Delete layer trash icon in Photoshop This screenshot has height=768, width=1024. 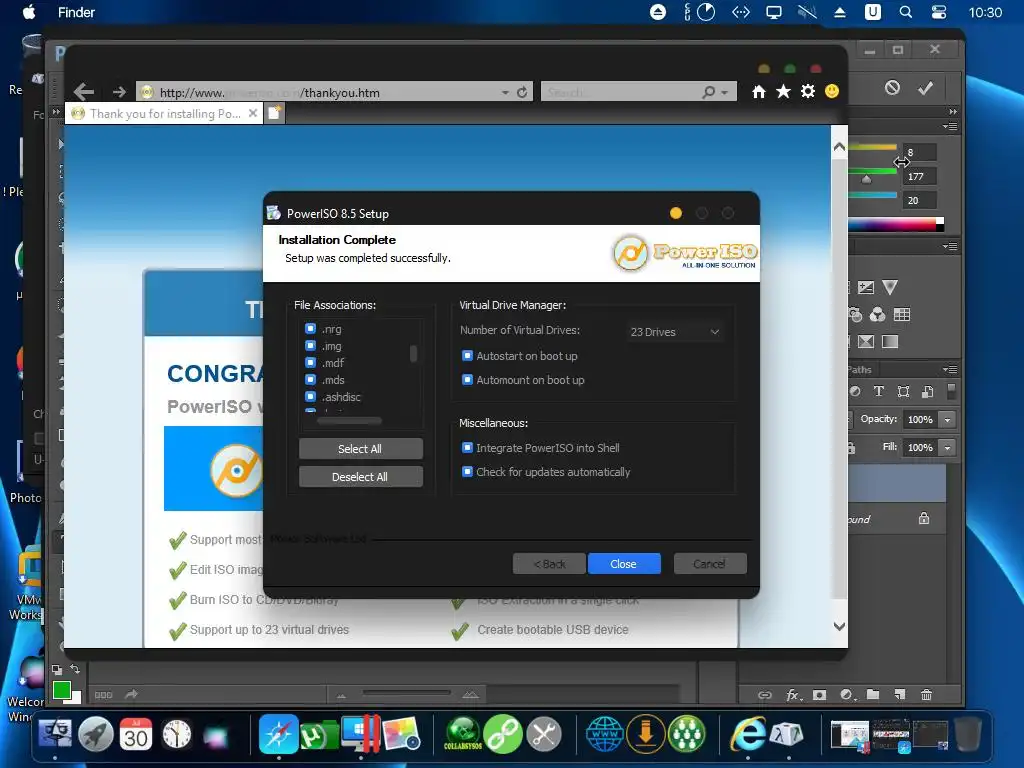[926, 695]
